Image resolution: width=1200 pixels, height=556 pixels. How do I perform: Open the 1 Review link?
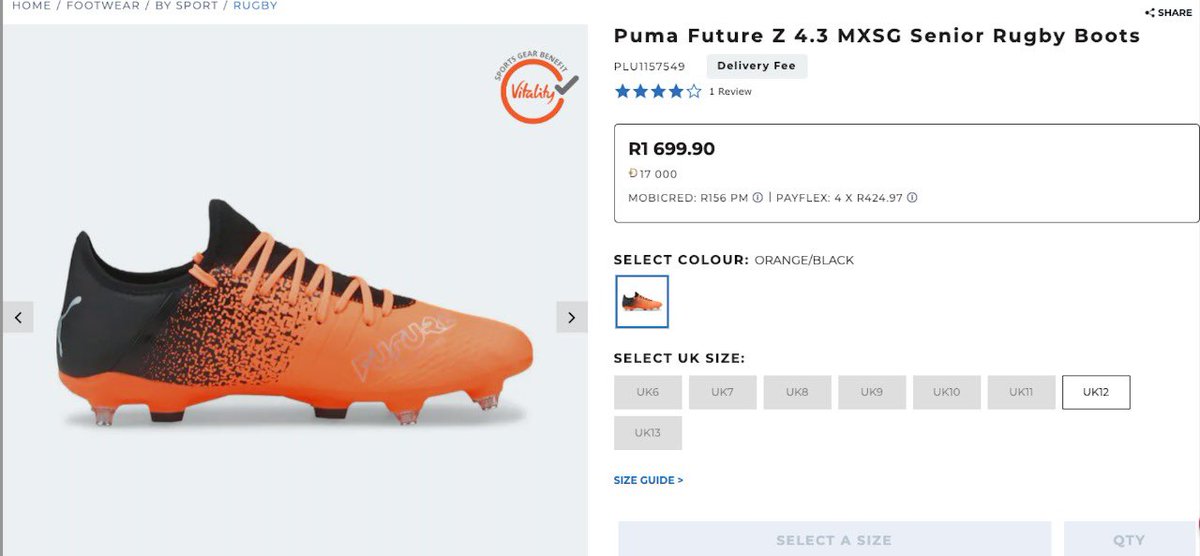pyautogui.click(x=730, y=92)
